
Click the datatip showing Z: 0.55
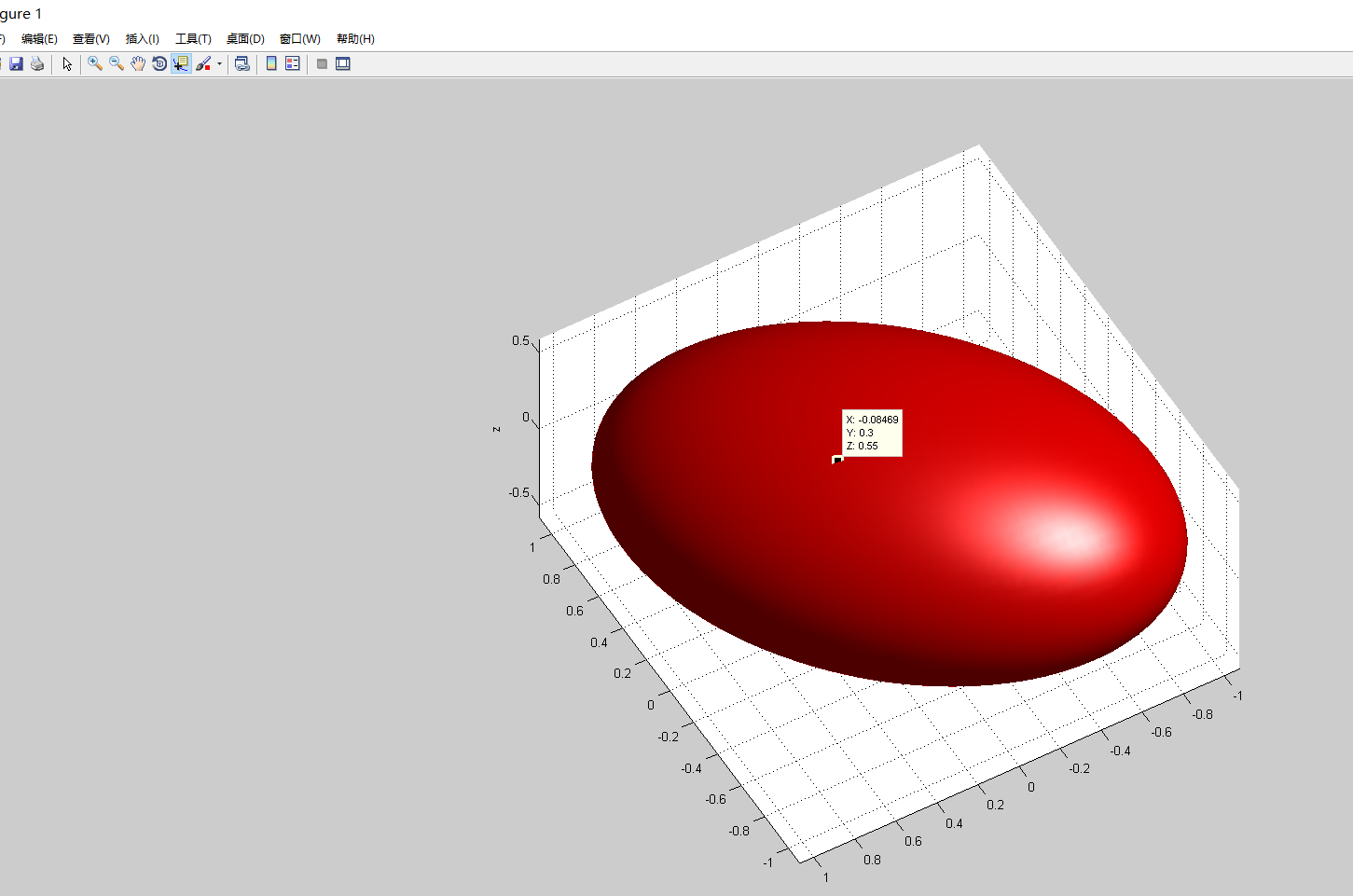coord(872,433)
